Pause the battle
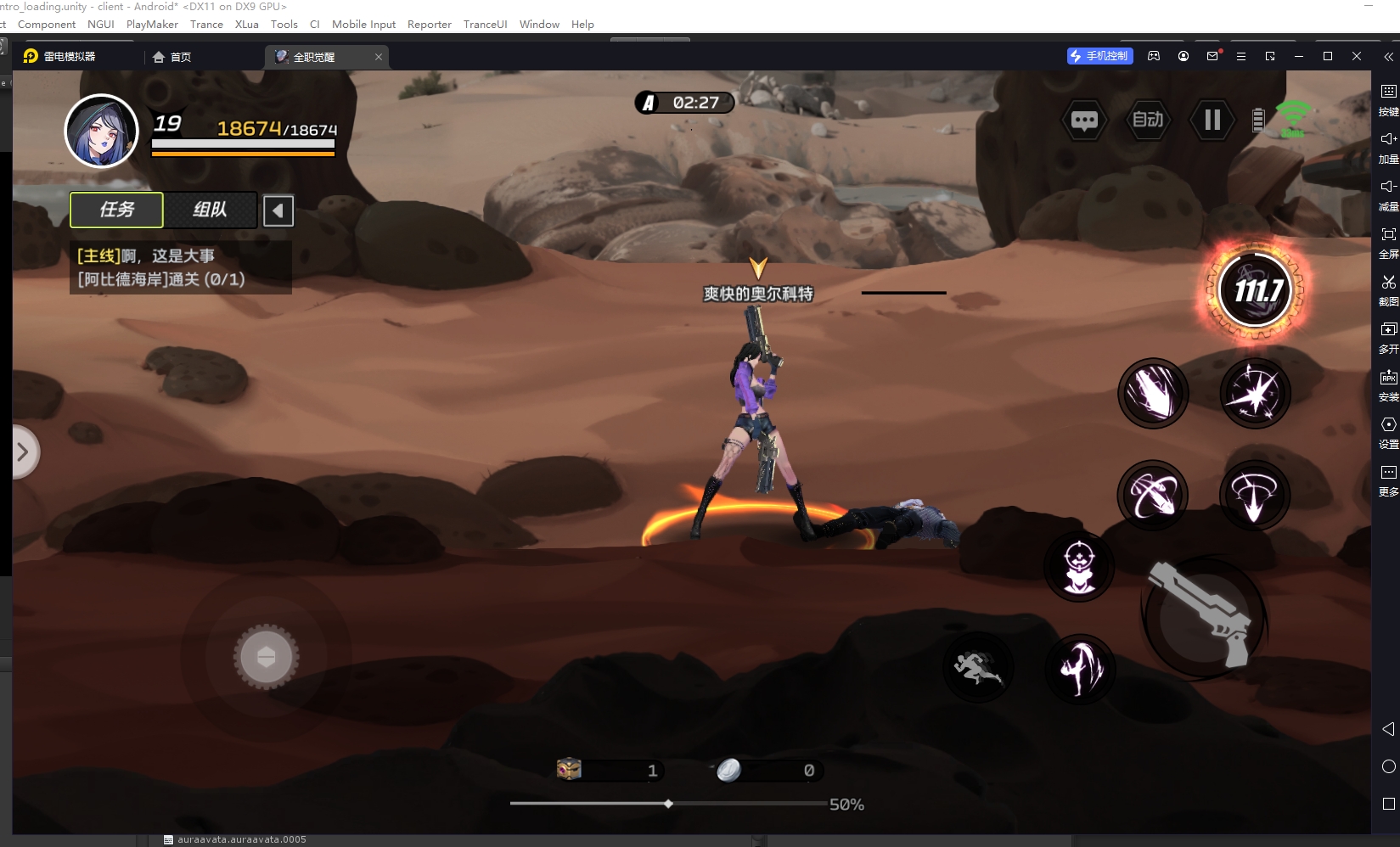 point(1212,120)
